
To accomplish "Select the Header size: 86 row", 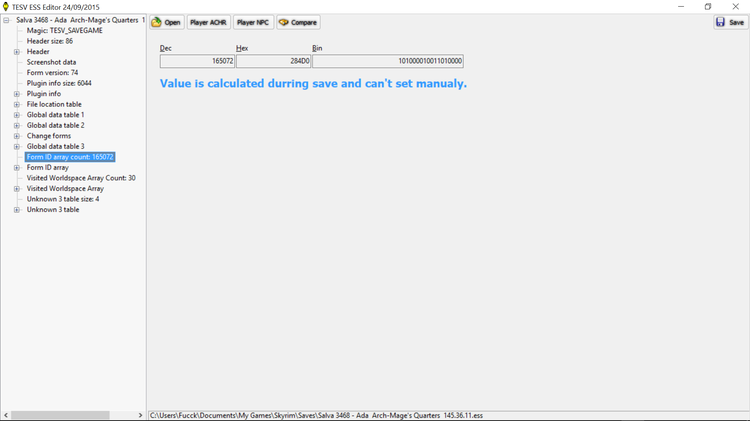I will point(50,41).
